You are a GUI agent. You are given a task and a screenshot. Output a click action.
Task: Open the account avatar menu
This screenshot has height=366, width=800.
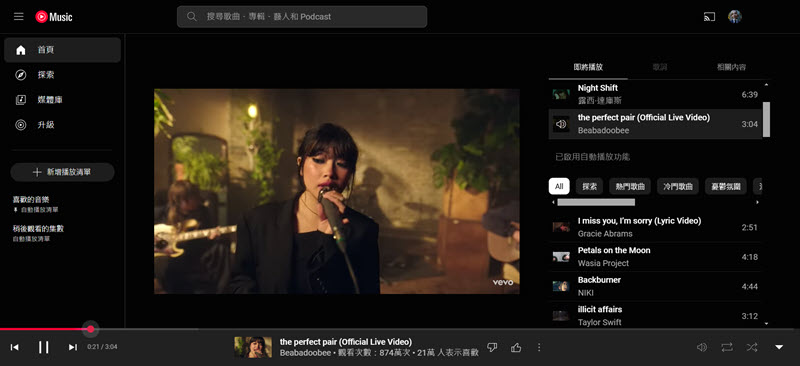coord(735,17)
